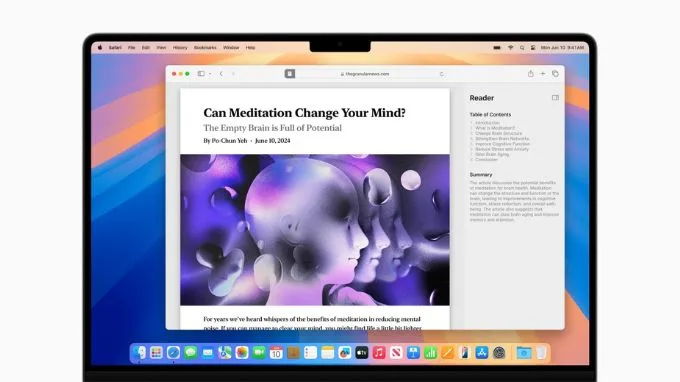
Task: Open Launchpad from the Dock
Action: pyautogui.click(x=156, y=353)
